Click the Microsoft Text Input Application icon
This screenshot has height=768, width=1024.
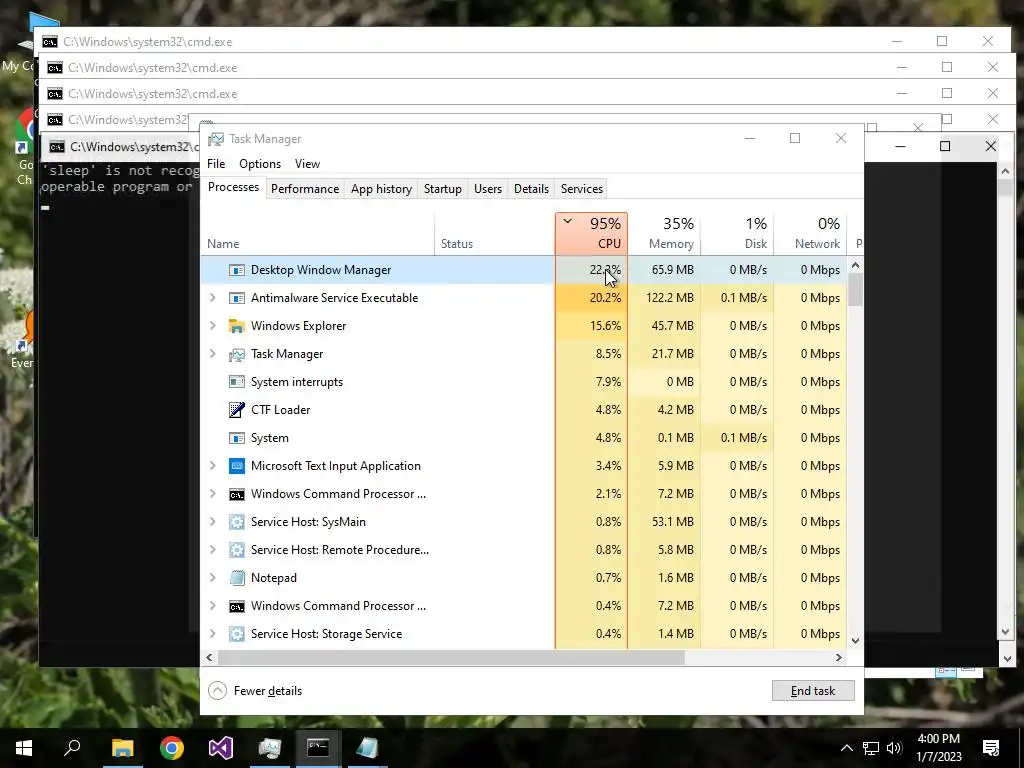tap(236, 466)
